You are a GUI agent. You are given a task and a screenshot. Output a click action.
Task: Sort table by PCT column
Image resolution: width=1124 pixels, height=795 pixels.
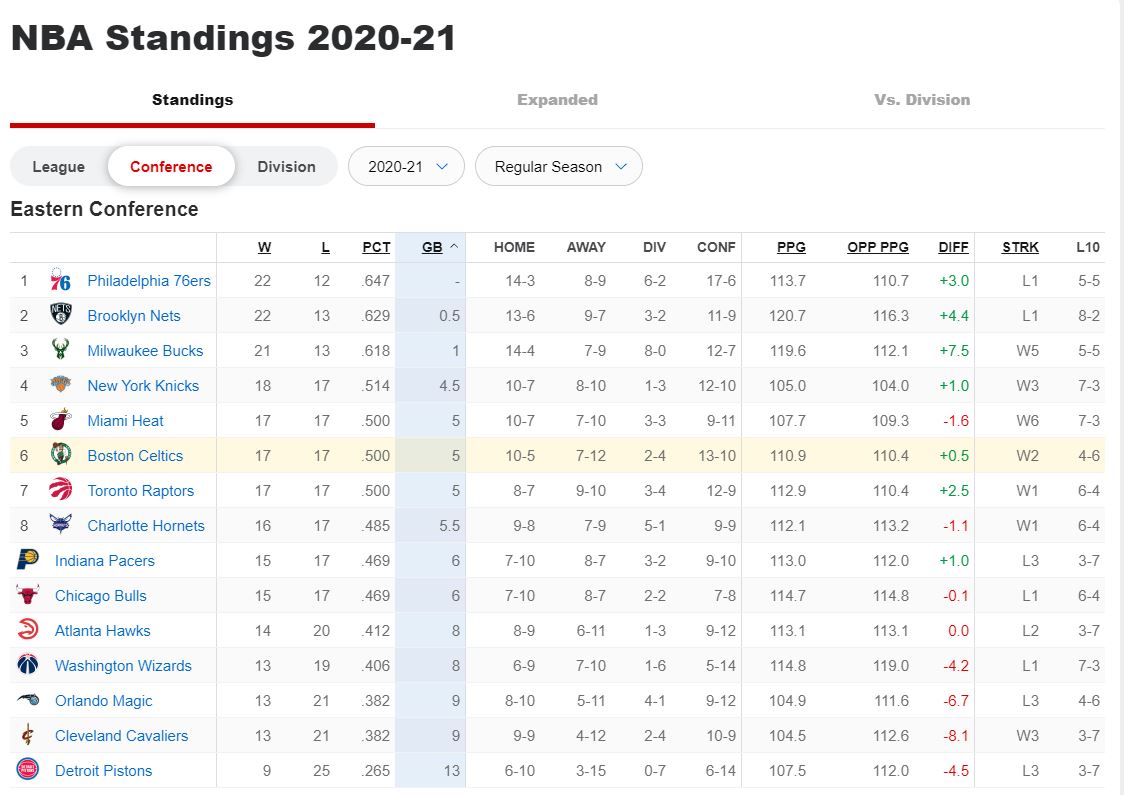376,247
